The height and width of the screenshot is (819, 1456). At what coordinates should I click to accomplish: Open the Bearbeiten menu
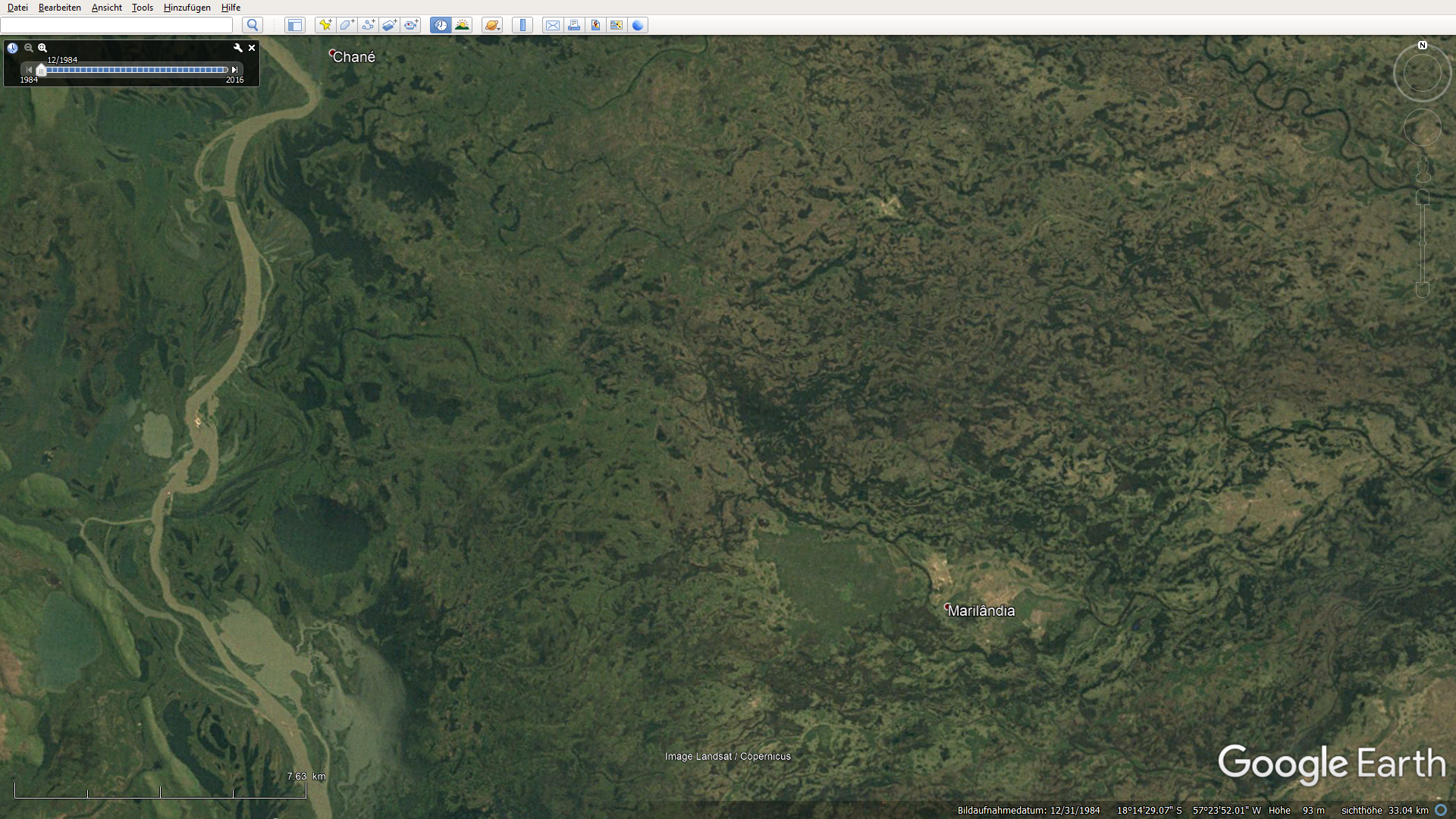[60, 8]
